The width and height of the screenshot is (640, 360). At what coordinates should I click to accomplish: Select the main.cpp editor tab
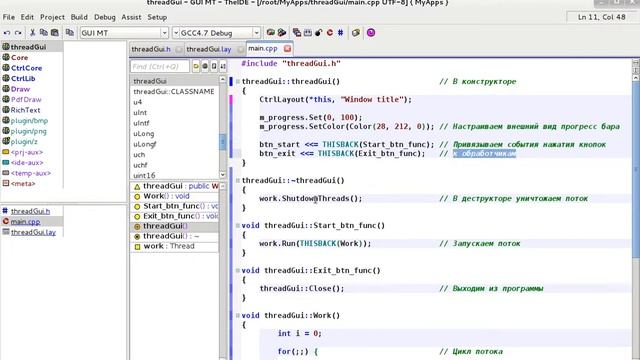263,49
